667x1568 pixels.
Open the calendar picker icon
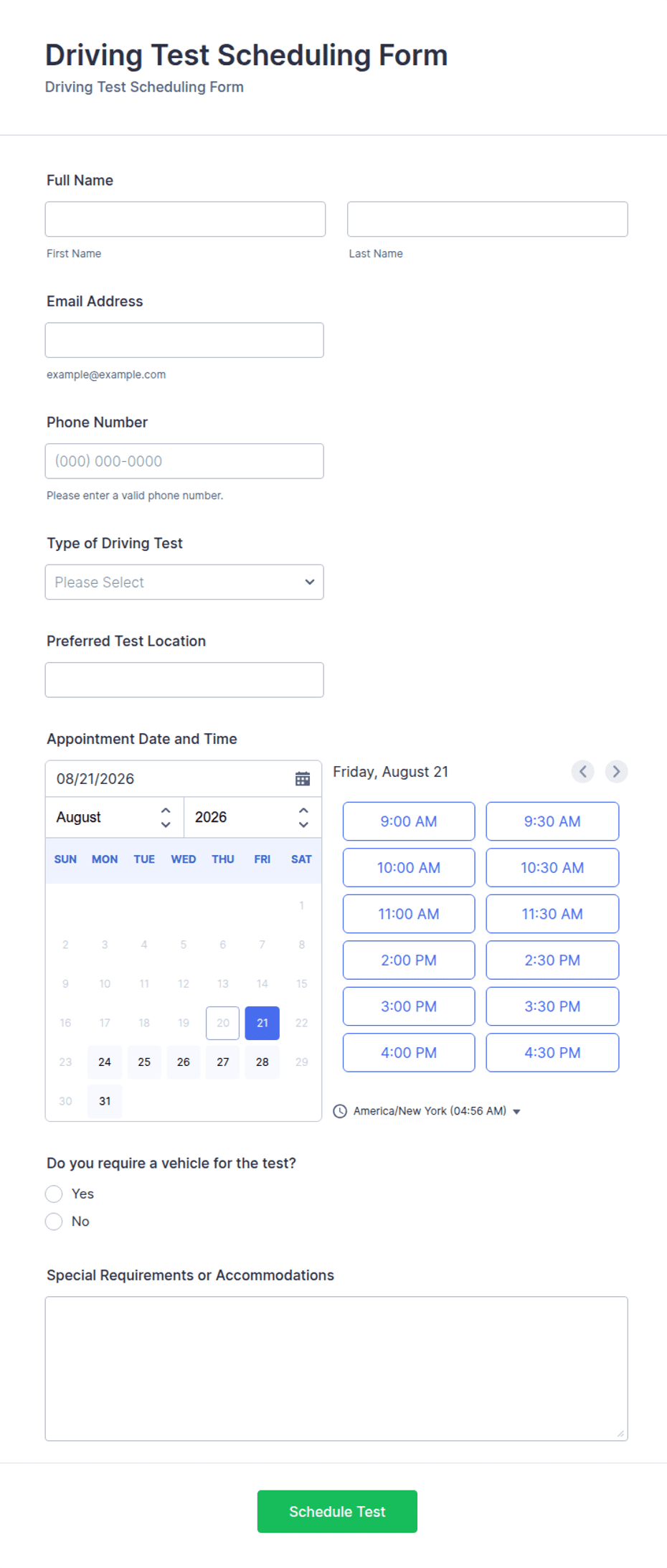click(x=303, y=778)
